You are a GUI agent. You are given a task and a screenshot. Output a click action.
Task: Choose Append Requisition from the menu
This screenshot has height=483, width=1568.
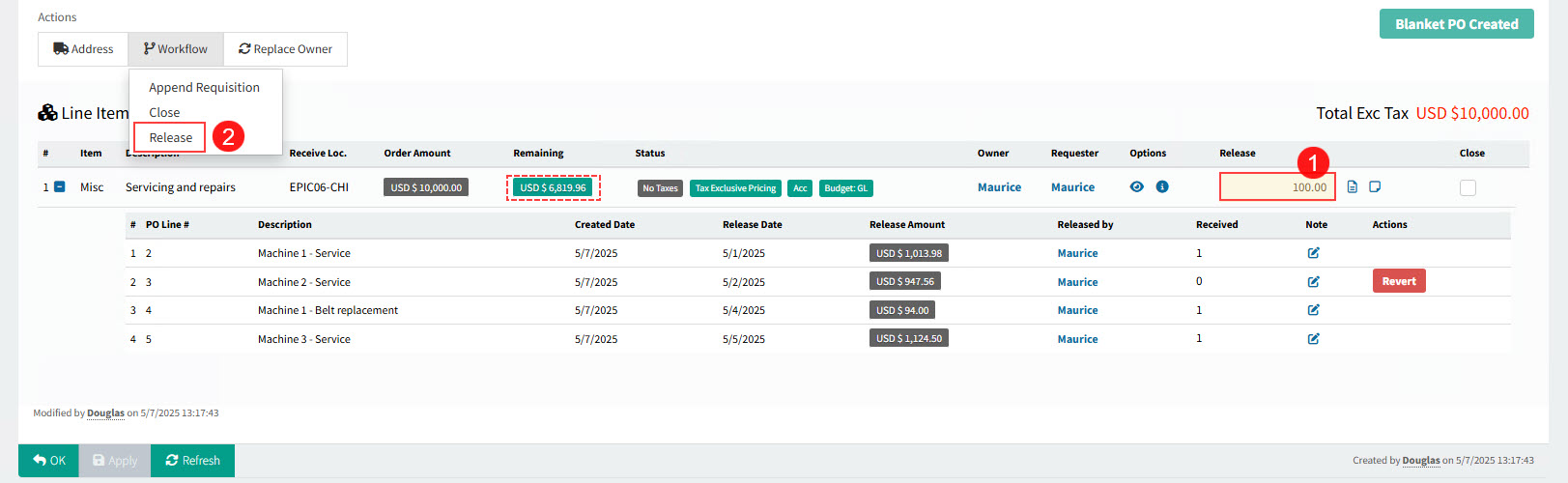pos(204,87)
